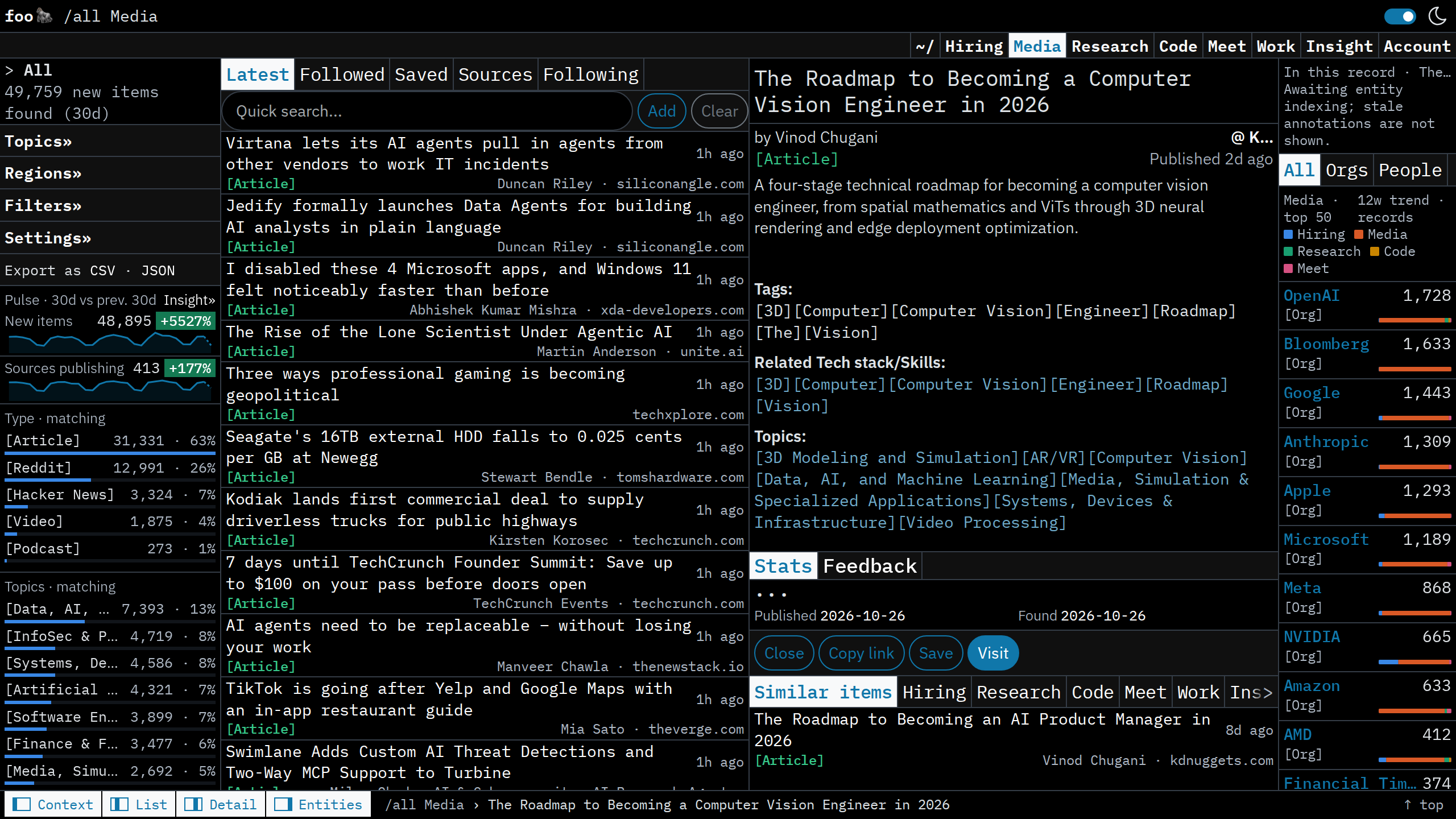This screenshot has height=819, width=1456.
Task: Open the Sources tab
Action: (495, 75)
